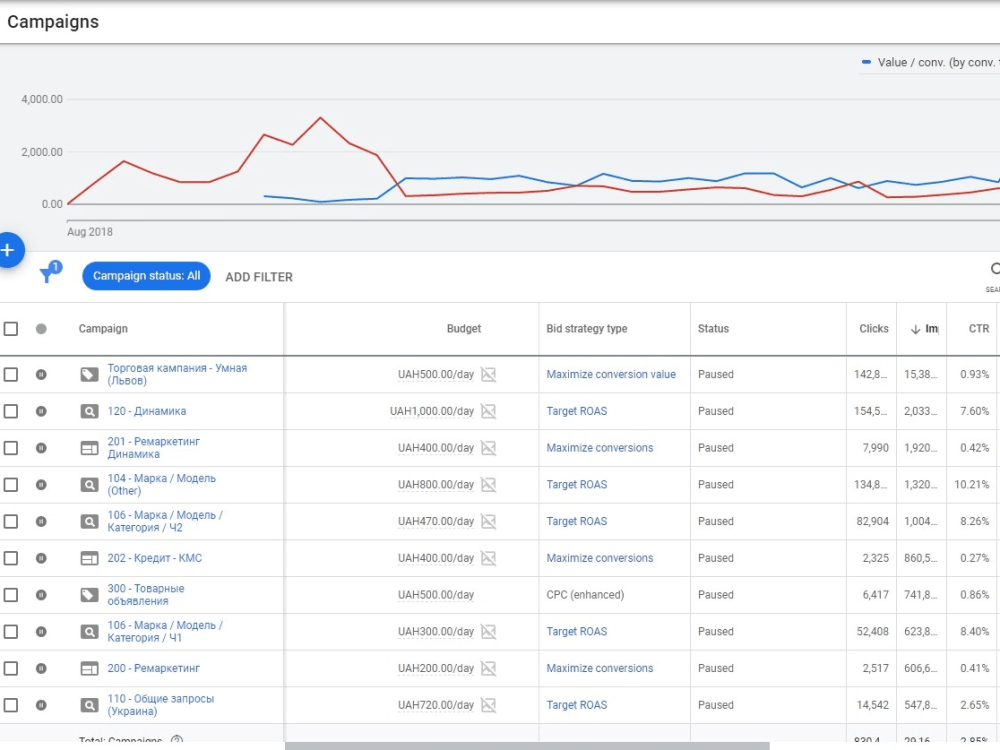
Task: Click shopping tag icon for 300 - Товарные объявления
Action: point(89,595)
